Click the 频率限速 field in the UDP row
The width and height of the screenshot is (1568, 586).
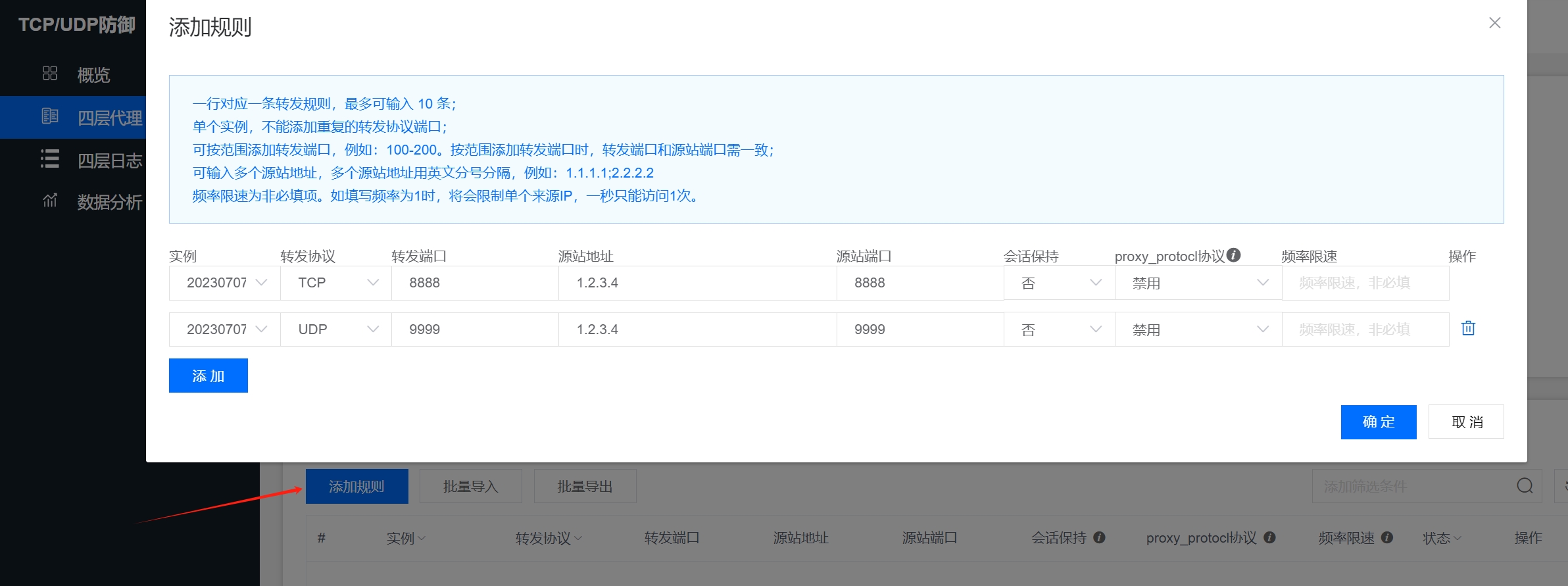[1365, 330]
